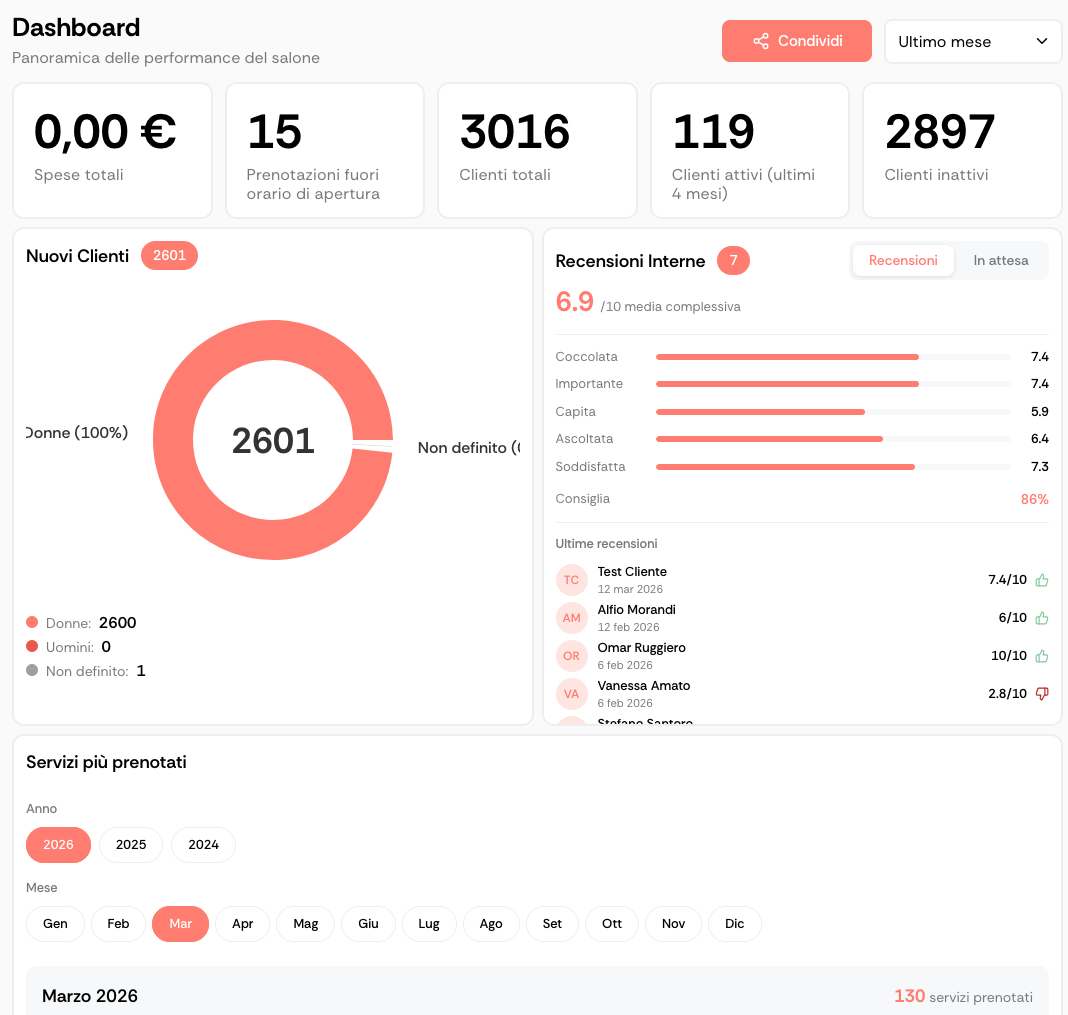The image size is (1068, 1015).
Task: Click the donut chart center showing 2601
Action: (273, 441)
